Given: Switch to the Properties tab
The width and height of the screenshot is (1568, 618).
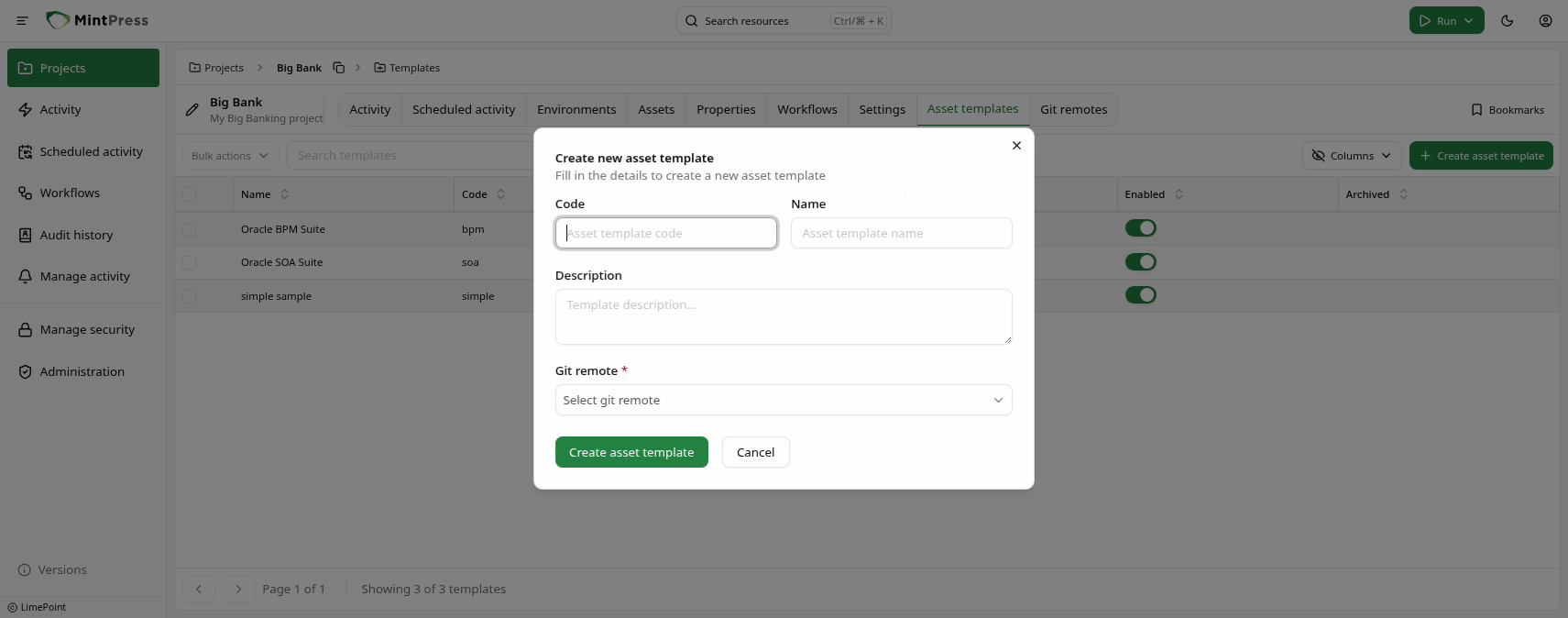Looking at the screenshot, I should point(726,109).
